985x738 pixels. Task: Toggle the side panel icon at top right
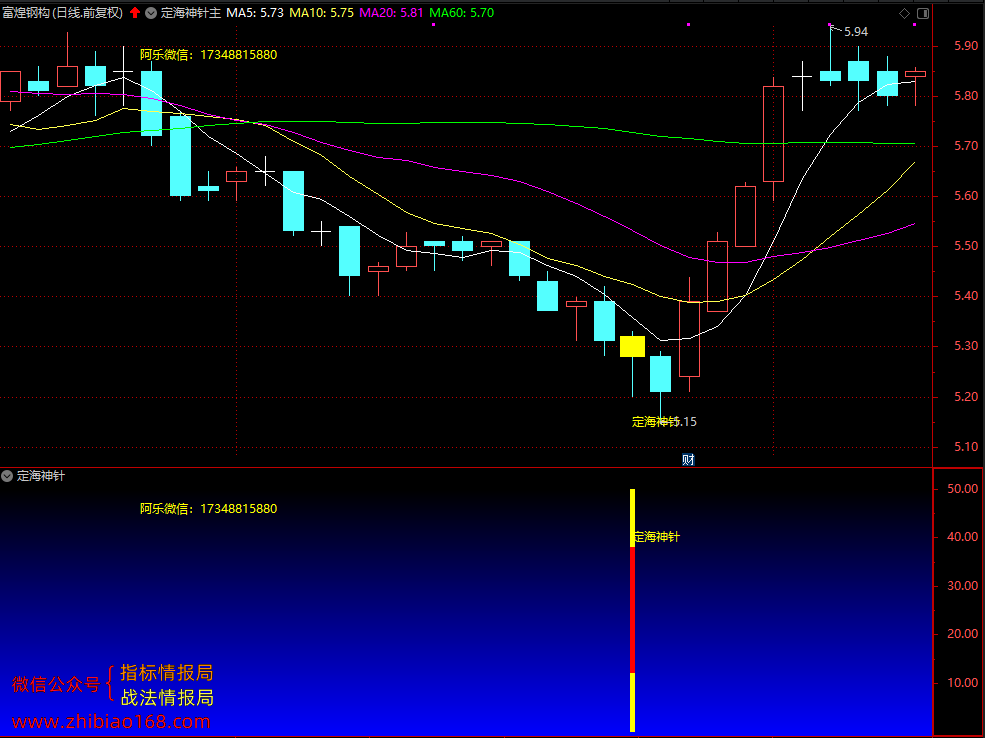[923, 13]
